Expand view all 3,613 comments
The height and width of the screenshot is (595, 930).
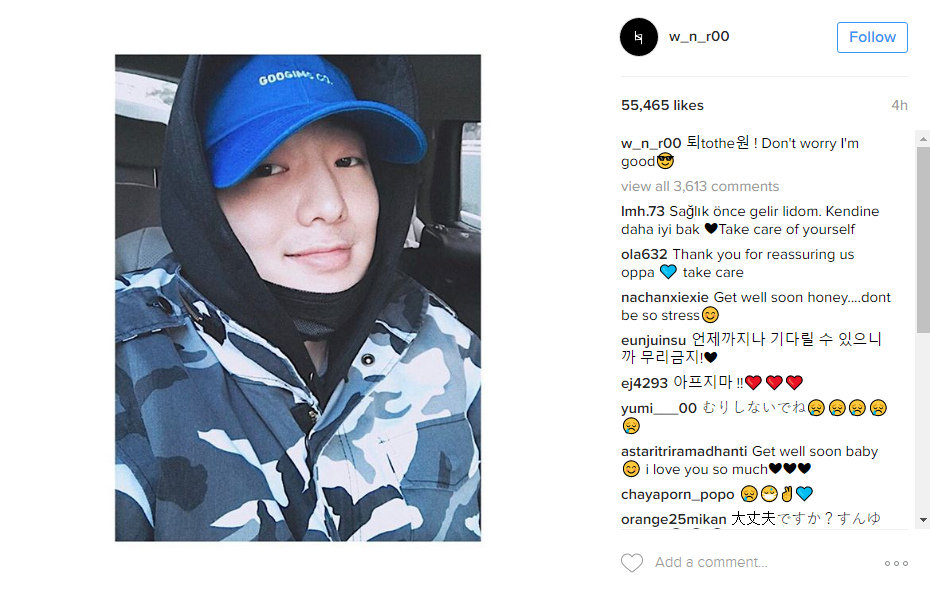[x=700, y=186]
